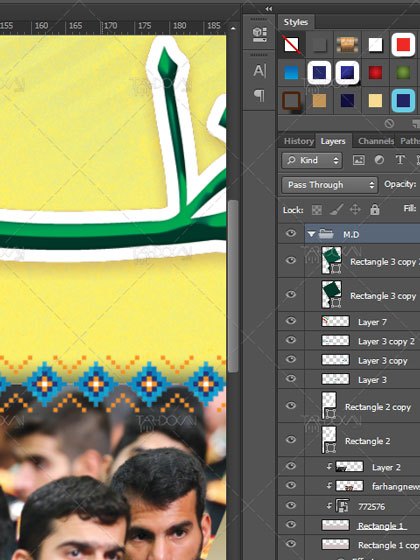Click thumbnail of Rectangle 3 copy layer

coord(332,294)
